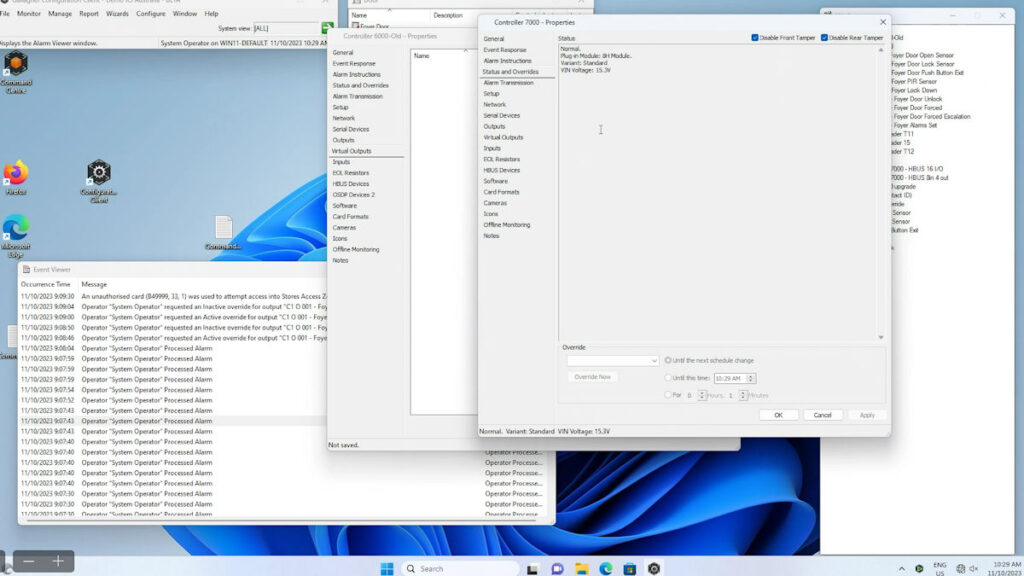Click the green System view go arrow
The width and height of the screenshot is (1024, 576).
[327, 28]
